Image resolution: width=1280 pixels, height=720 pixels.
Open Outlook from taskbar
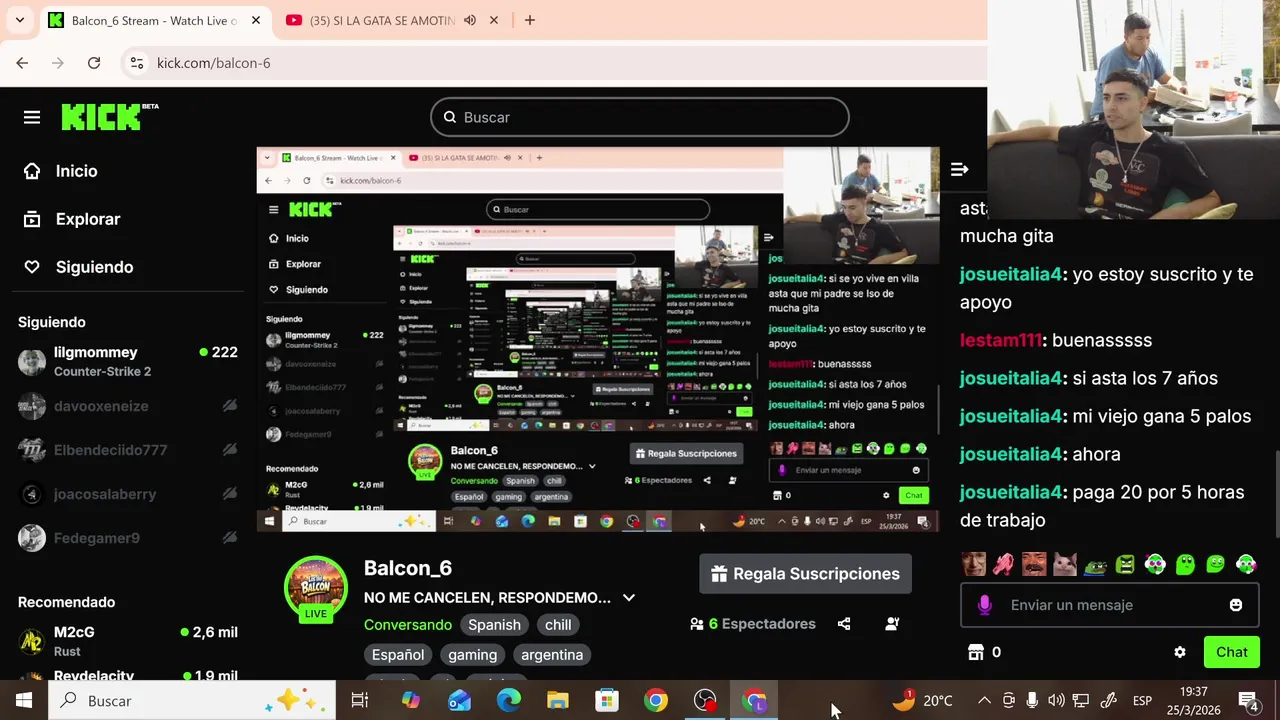tap(459, 701)
